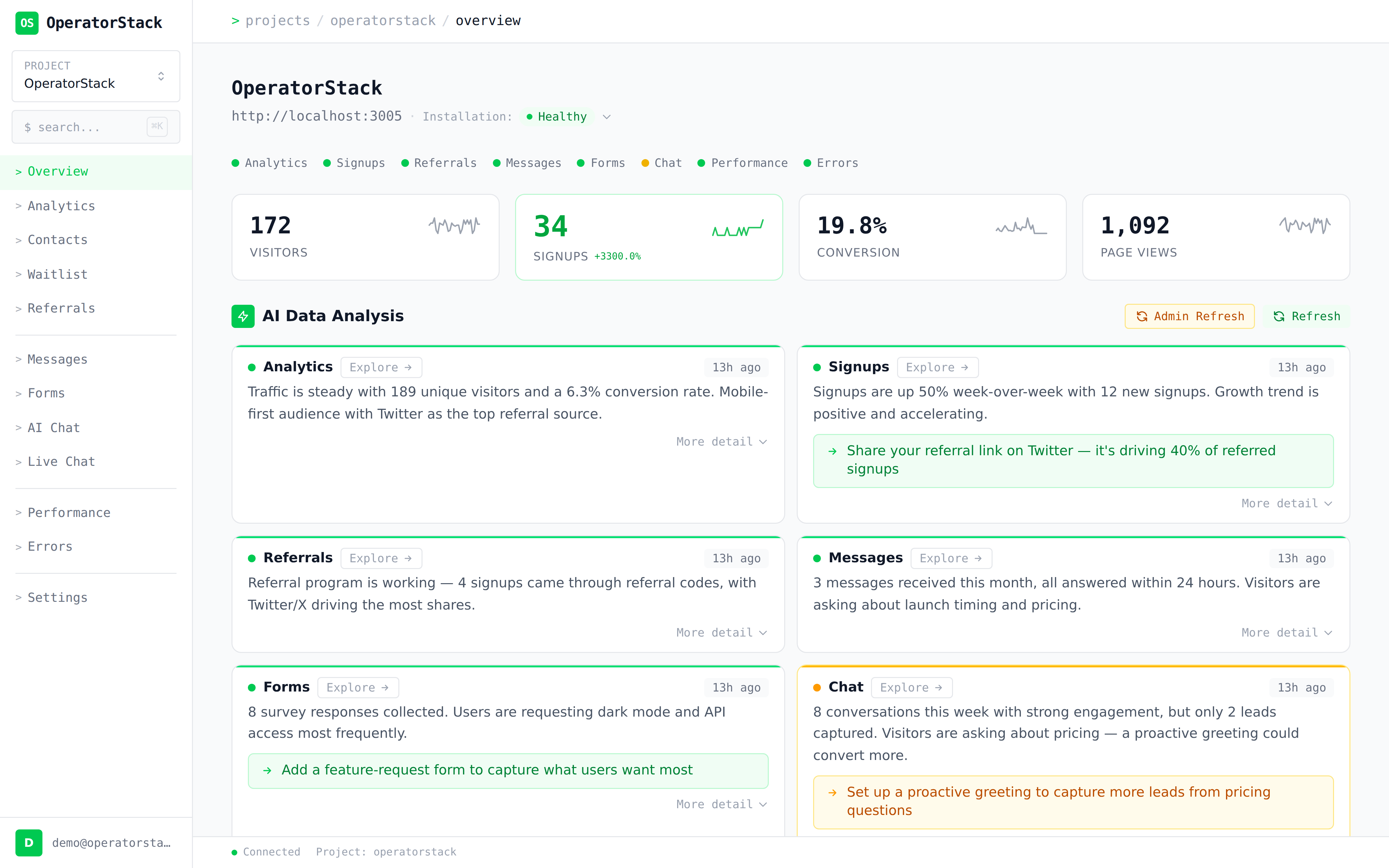Click the green Refresh button
Viewport: 1389px width, 868px height.
(x=1306, y=316)
